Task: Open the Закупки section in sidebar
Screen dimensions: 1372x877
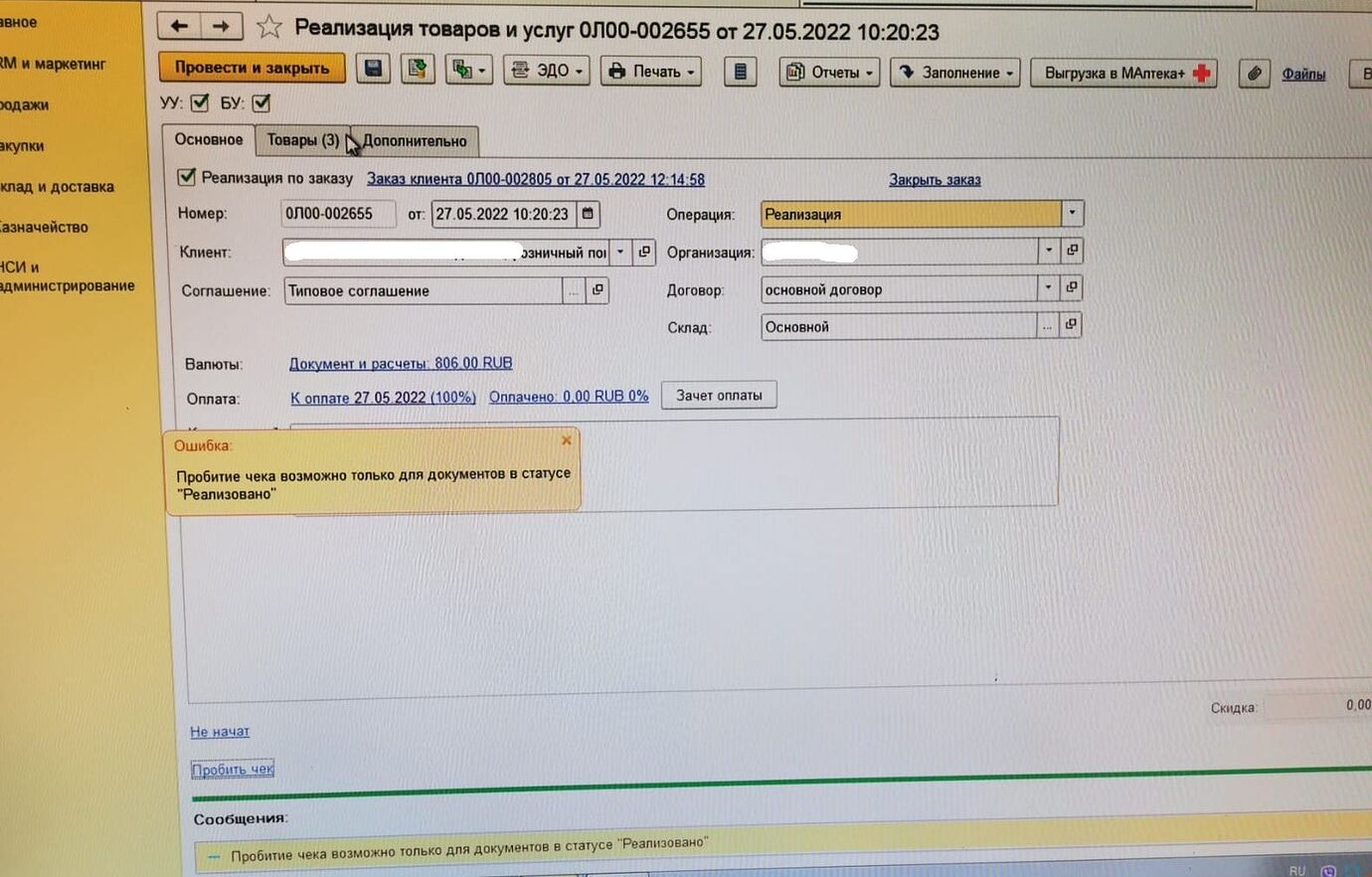Action: coord(22,146)
